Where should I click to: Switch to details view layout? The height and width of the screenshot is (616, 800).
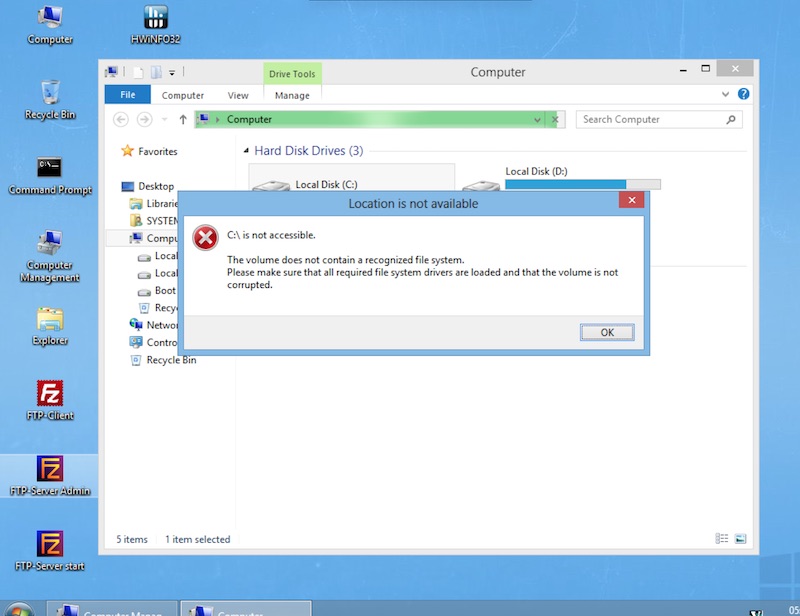pos(722,539)
